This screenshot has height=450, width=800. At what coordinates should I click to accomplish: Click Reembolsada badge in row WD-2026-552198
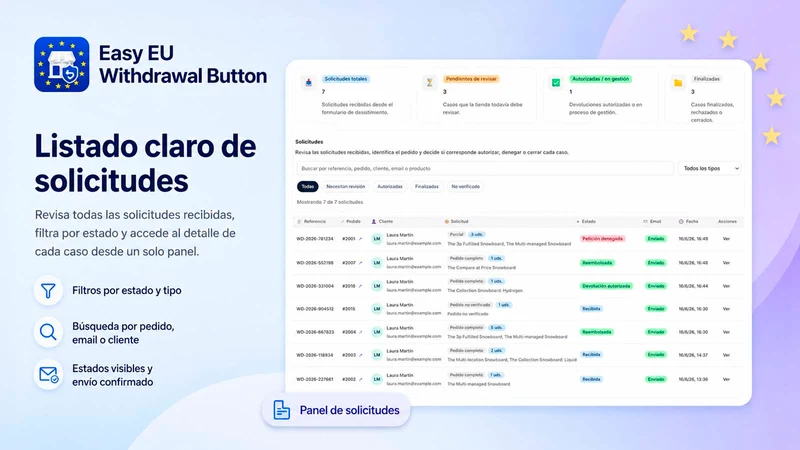point(597,263)
